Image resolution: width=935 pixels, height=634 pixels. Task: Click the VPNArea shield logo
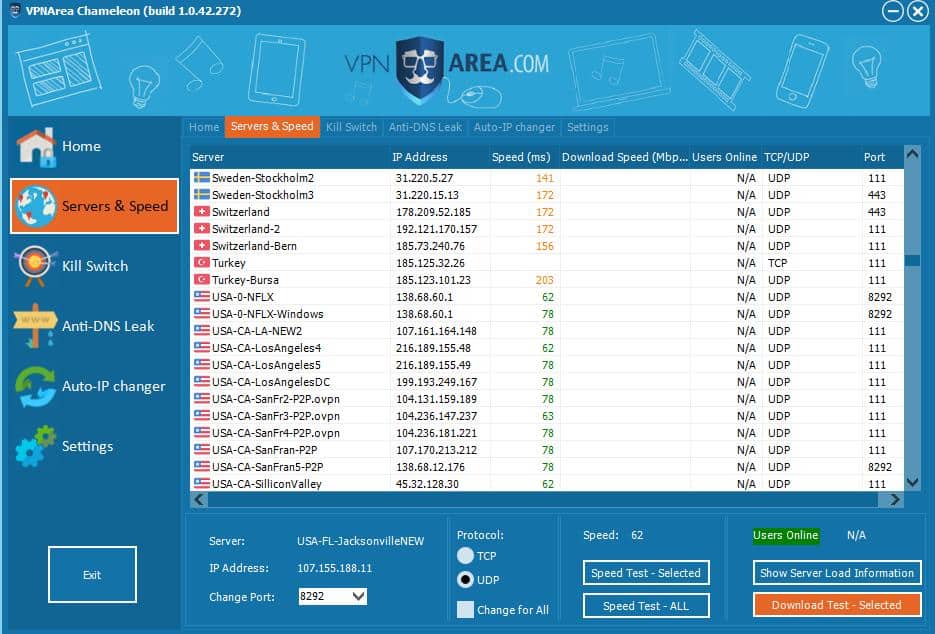click(420, 70)
